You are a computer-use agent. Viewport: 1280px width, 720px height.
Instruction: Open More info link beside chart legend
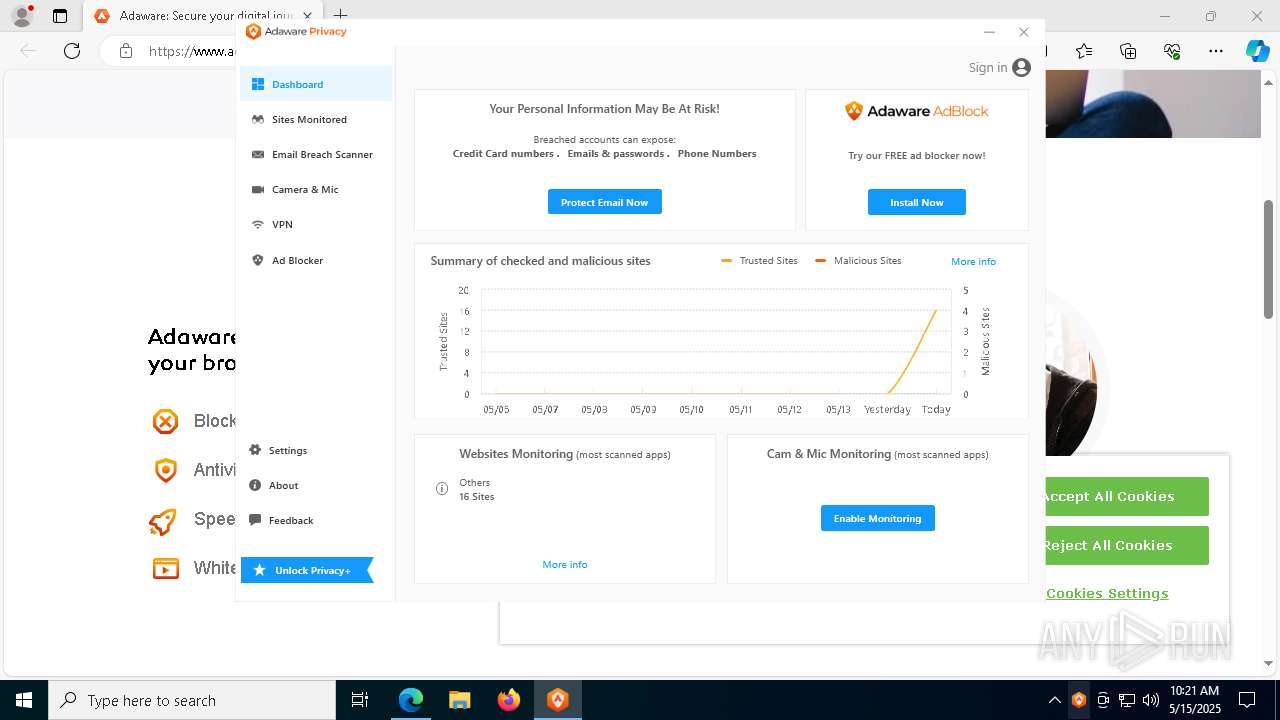click(973, 261)
